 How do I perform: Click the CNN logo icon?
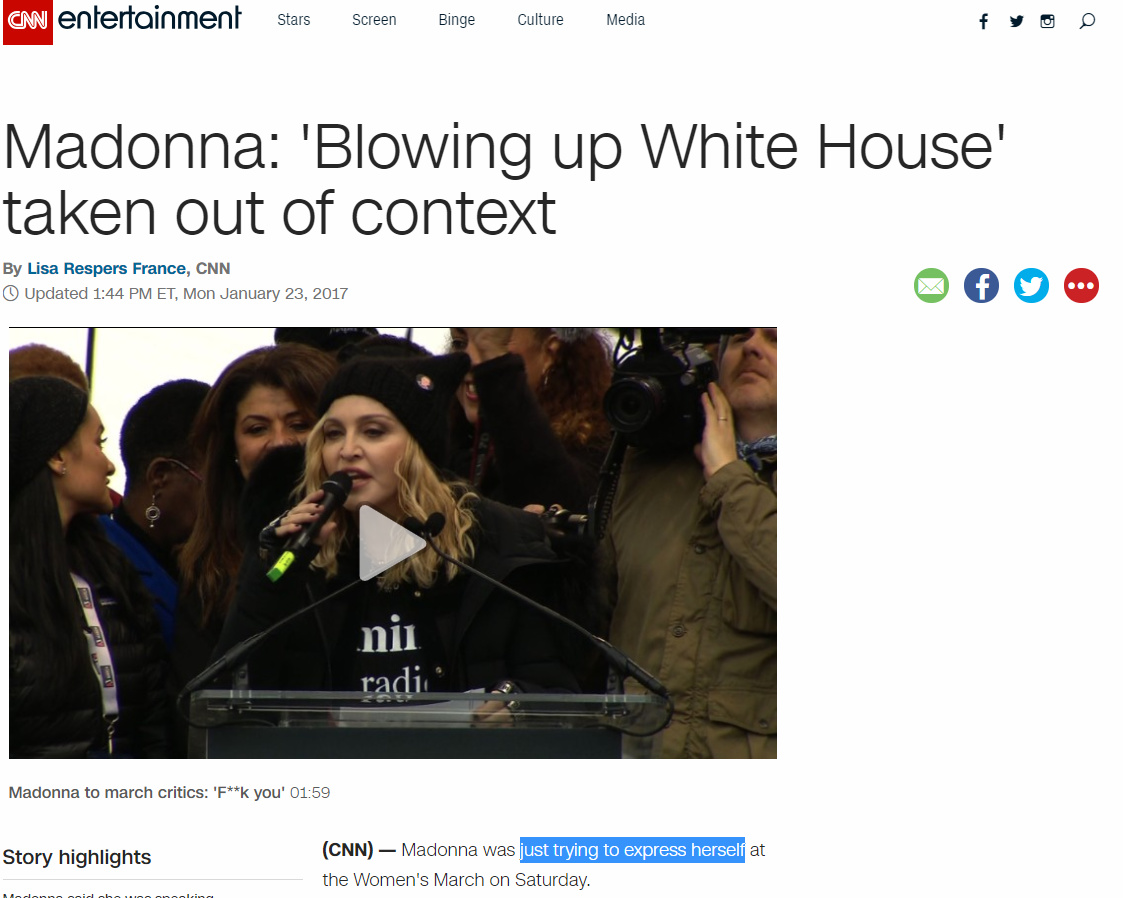point(28,21)
